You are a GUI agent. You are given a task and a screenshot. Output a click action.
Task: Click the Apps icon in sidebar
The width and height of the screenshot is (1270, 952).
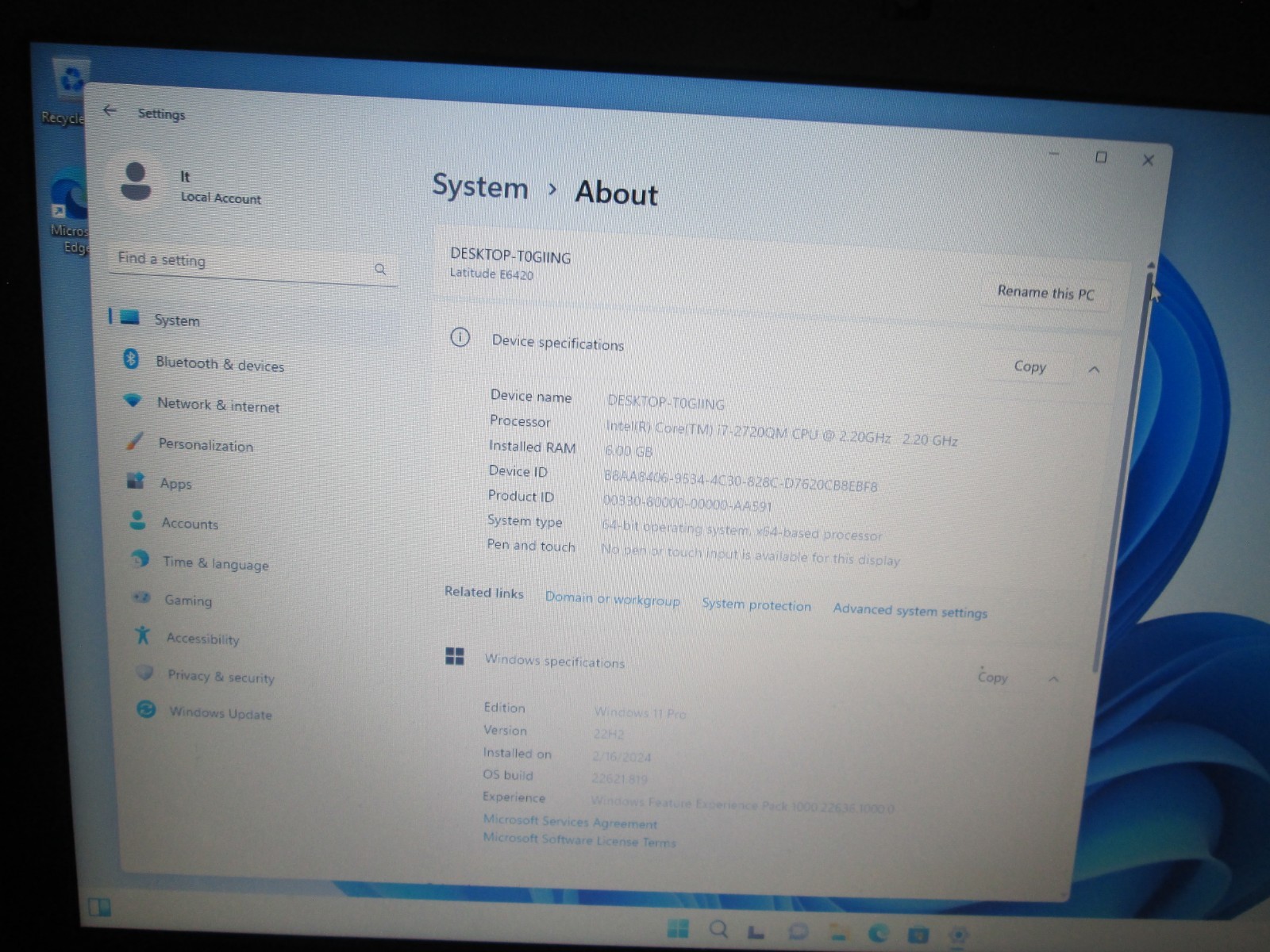136,481
